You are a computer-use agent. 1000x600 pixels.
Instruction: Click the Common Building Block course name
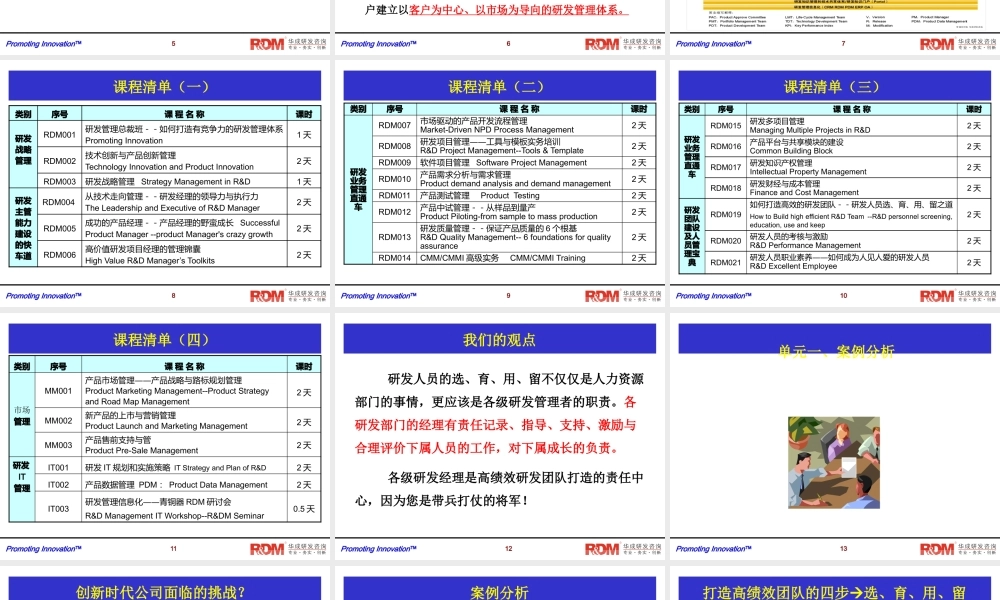point(791,151)
